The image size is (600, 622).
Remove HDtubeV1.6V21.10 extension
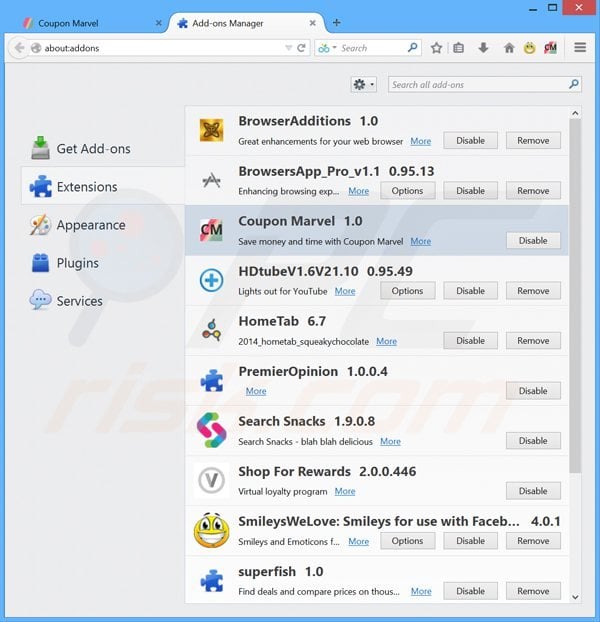[x=533, y=291]
